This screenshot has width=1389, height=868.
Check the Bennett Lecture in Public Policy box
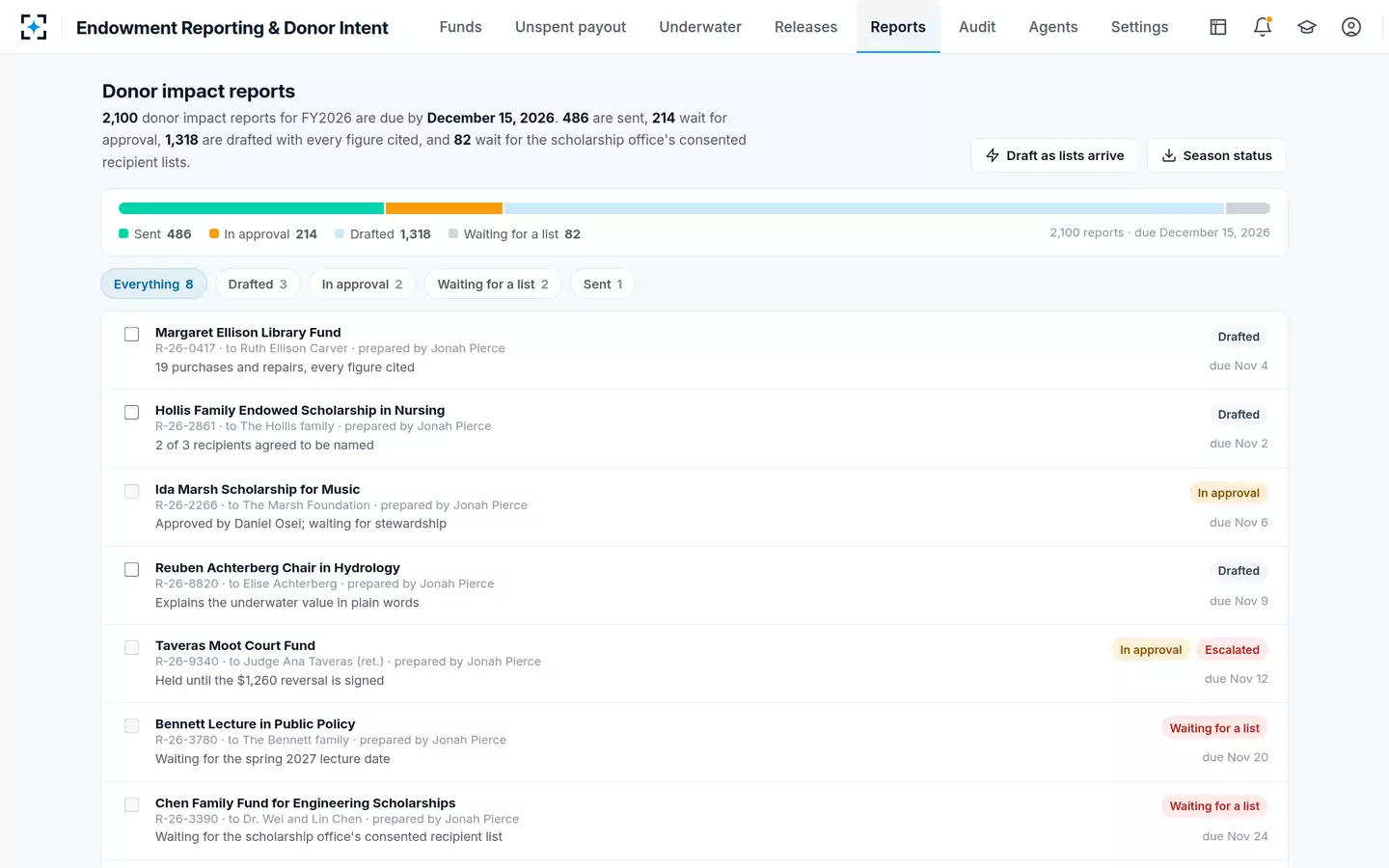[132, 726]
